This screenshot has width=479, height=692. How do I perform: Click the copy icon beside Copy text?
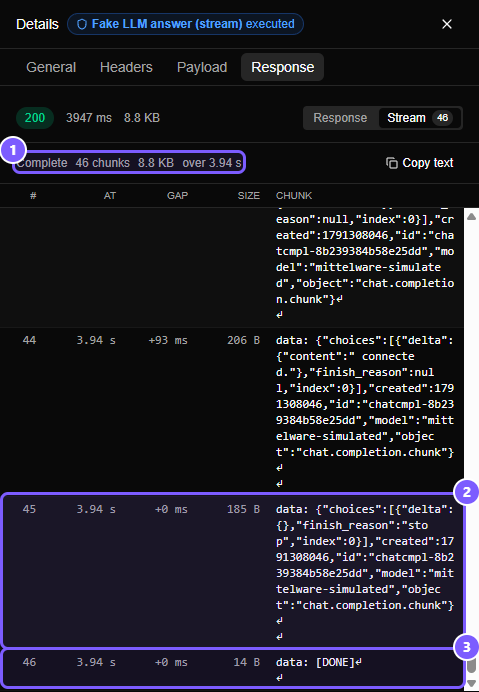pos(392,163)
